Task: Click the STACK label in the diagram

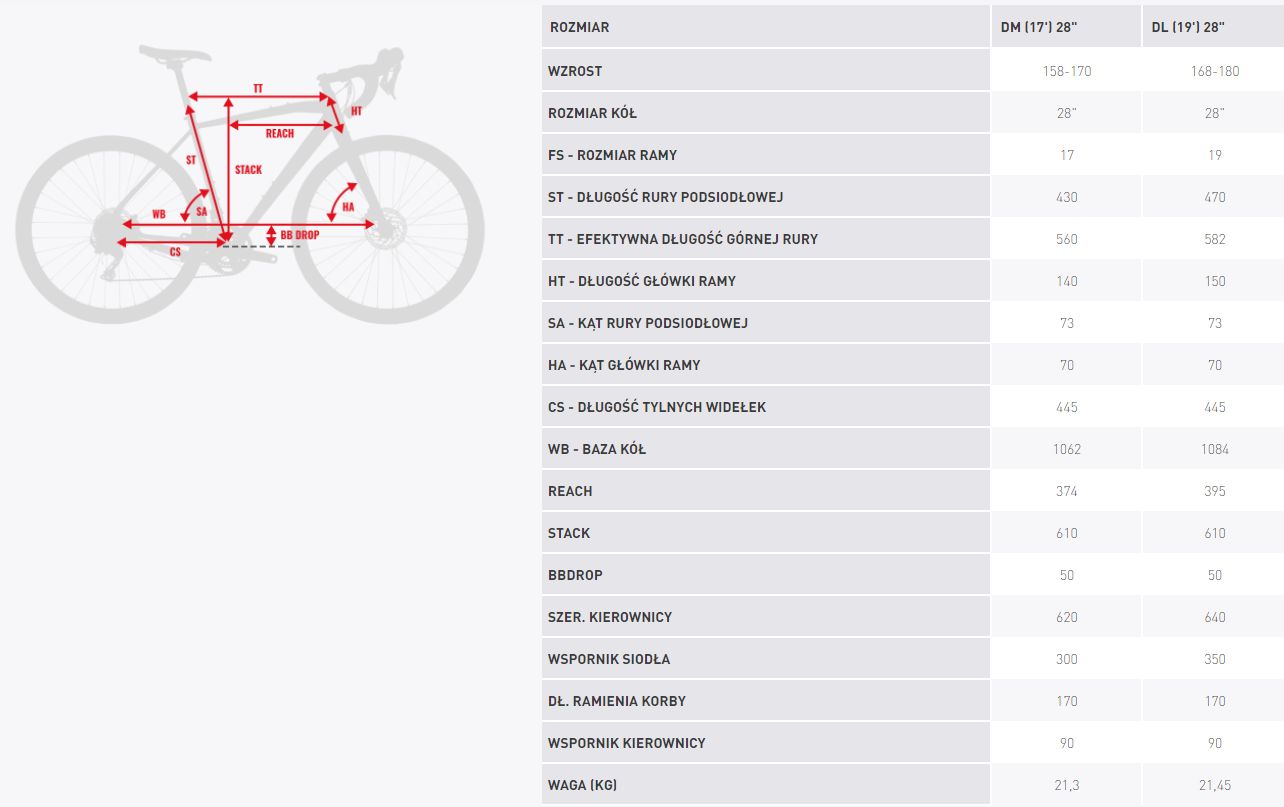Action: 248,169
